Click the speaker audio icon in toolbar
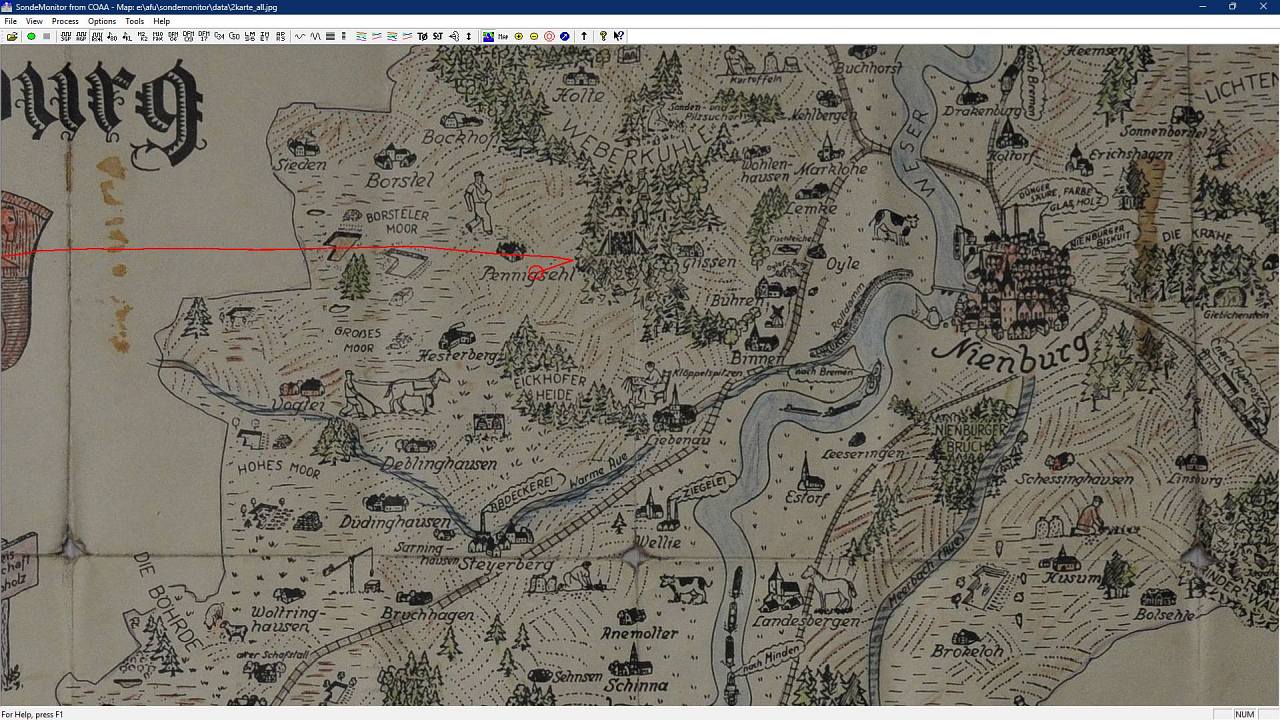This screenshot has width=1280, height=720. [x=453, y=36]
